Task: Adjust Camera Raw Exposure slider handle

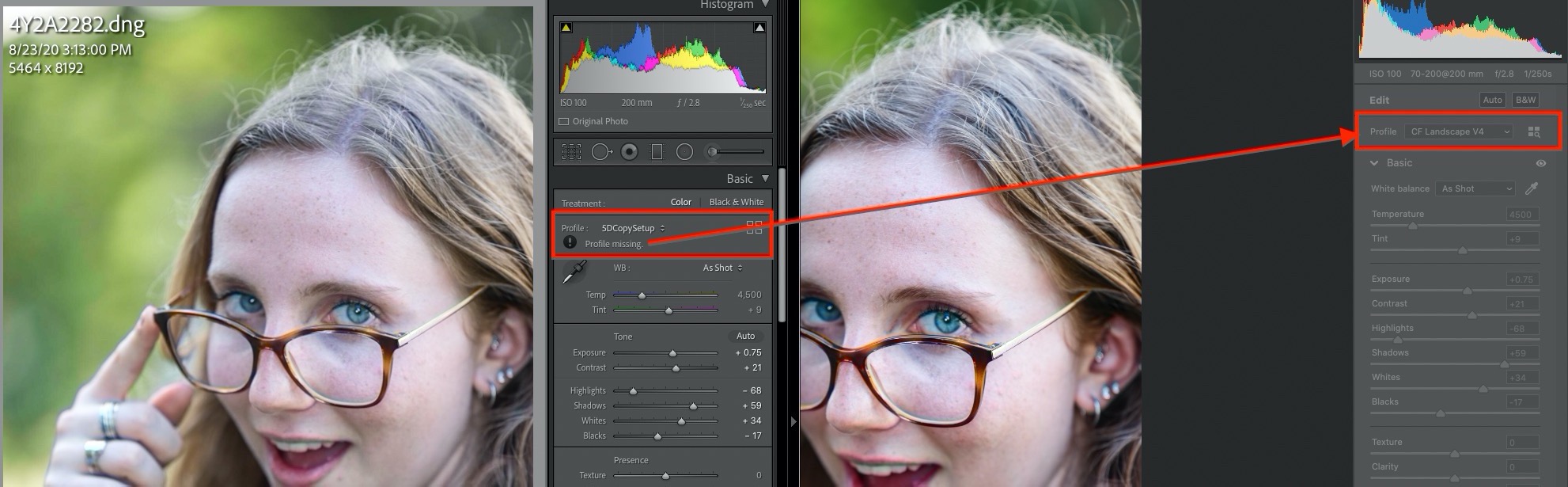Action: point(1468,291)
